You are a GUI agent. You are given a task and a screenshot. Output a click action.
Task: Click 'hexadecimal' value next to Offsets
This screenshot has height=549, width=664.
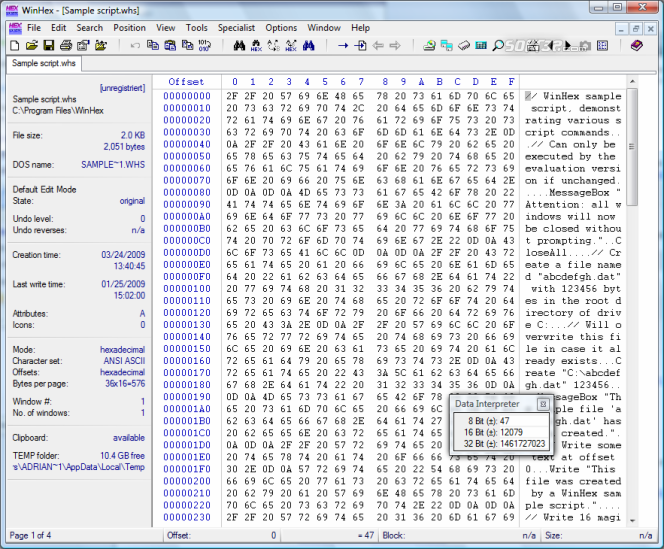click(122, 372)
